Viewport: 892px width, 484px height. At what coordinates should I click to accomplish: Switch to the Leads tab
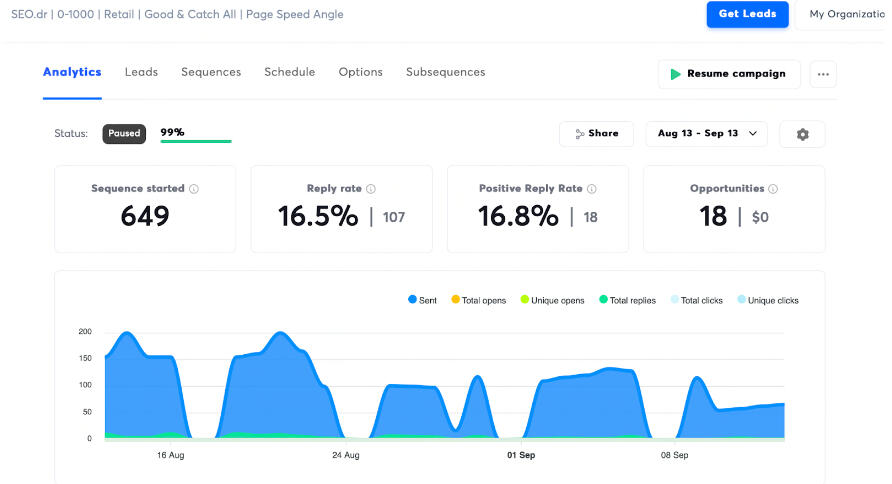(141, 72)
